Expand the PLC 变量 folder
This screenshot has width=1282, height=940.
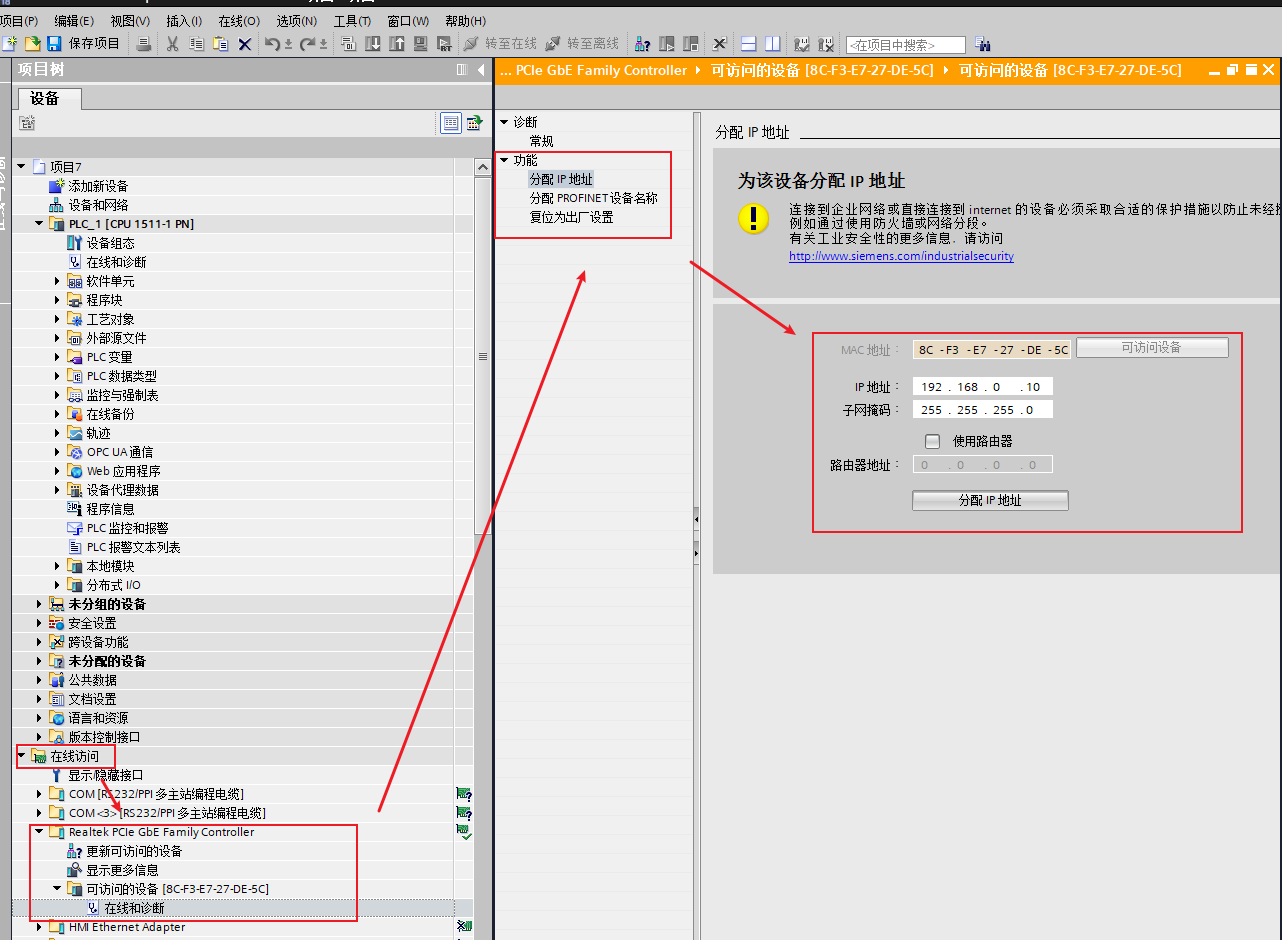58,357
